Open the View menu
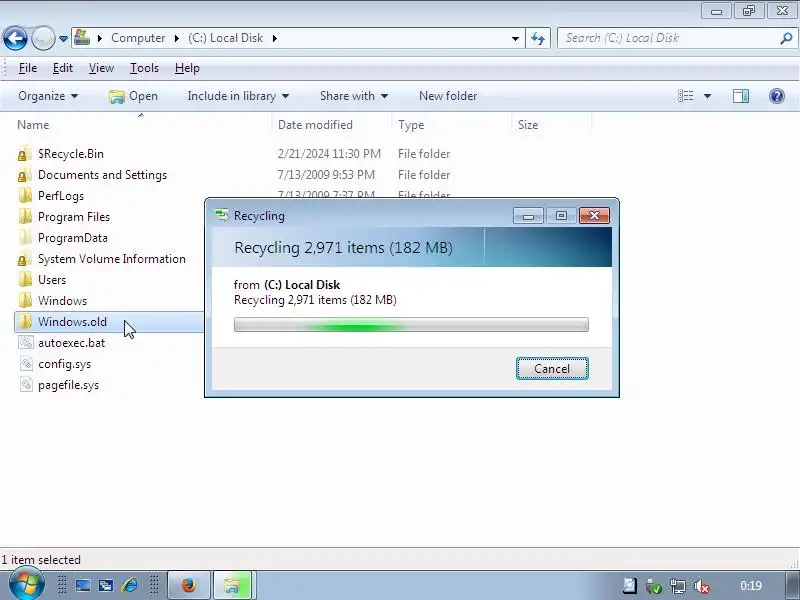Screen dimensions: 800x600 (101, 68)
